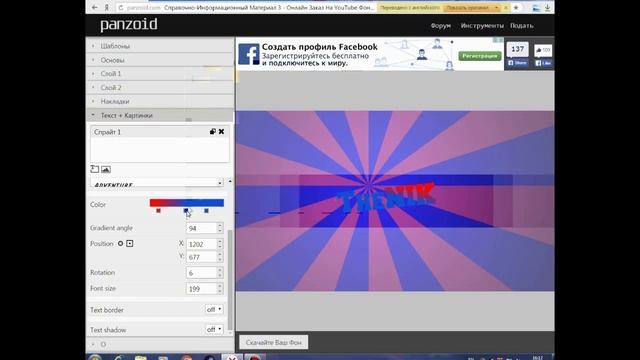The image size is (640, 360).
Task: Click the Position X field
Action: tap(201, 244)
